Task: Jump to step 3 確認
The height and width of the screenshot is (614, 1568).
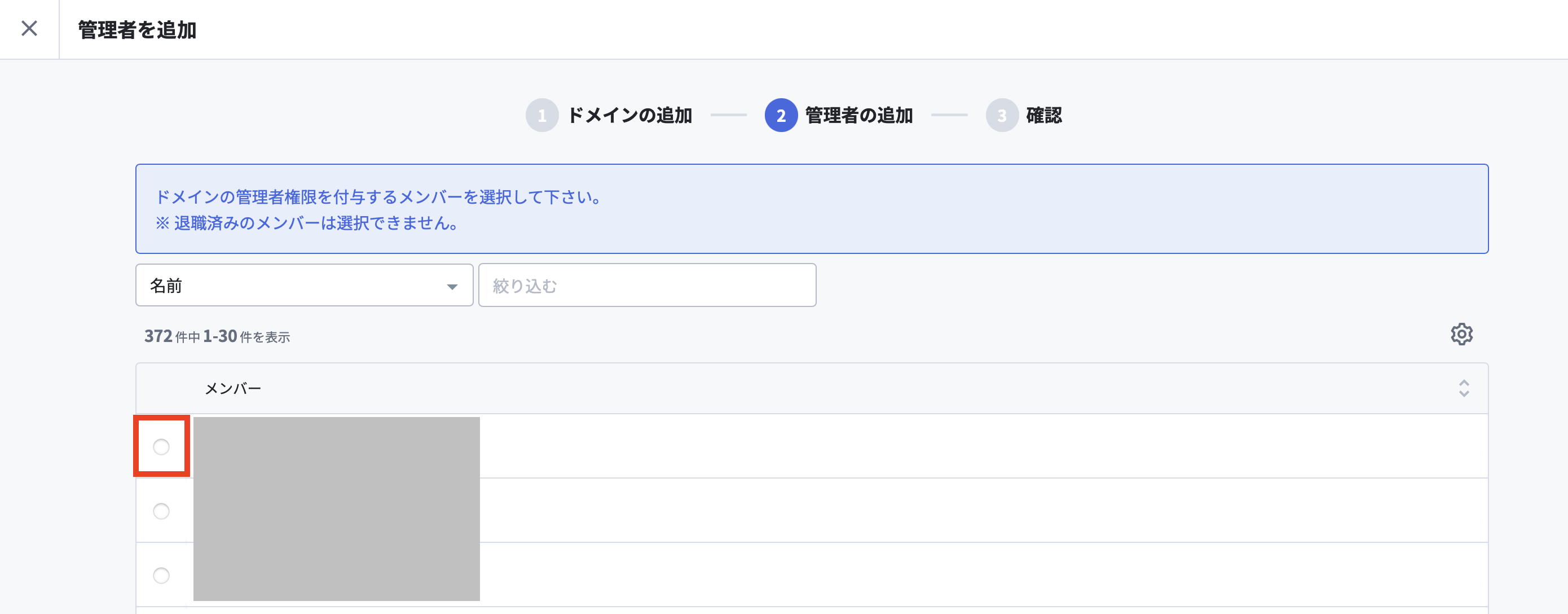Action: [x=1024, y=115]
